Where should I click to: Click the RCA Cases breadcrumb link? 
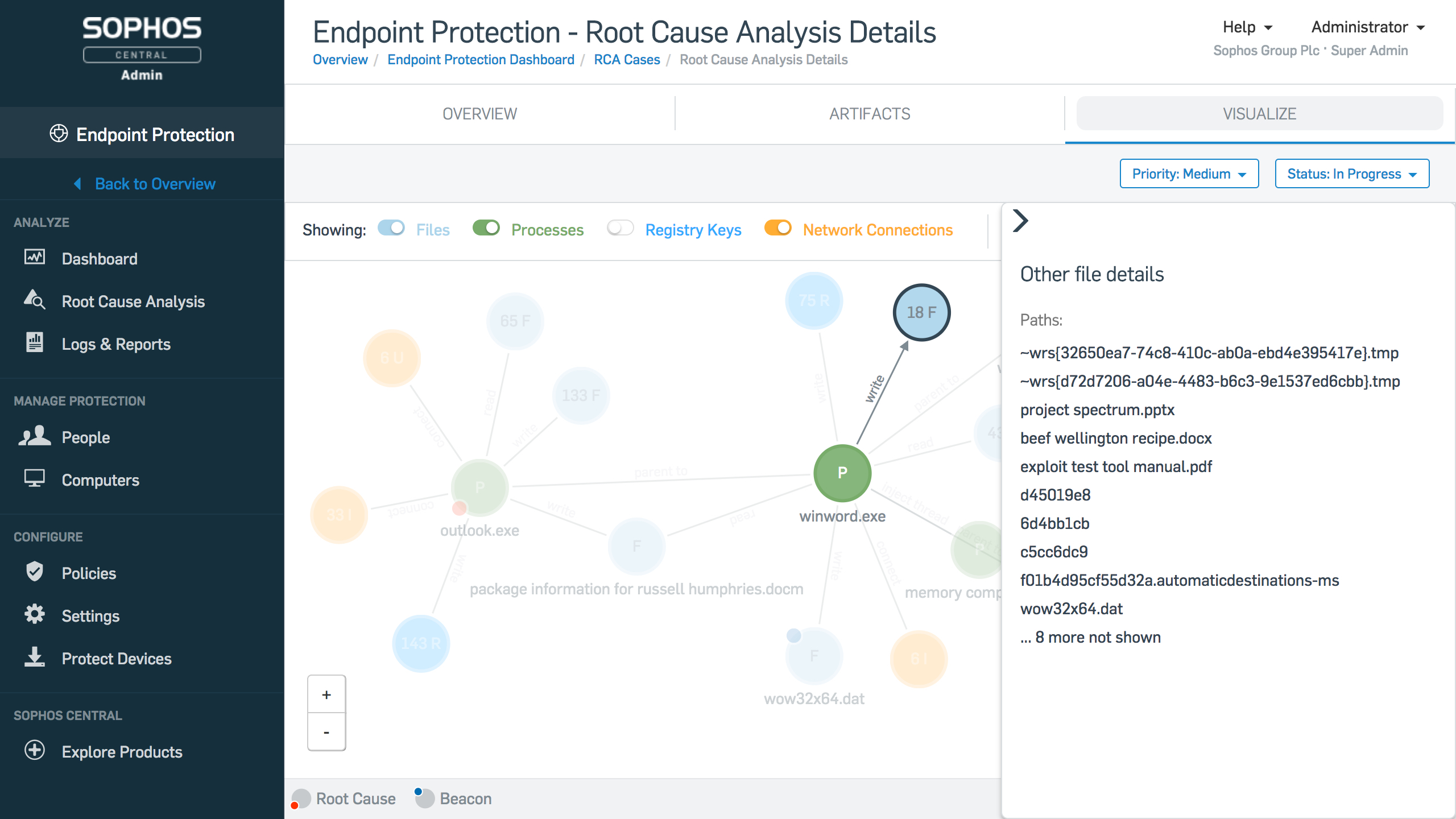point(627,60)
